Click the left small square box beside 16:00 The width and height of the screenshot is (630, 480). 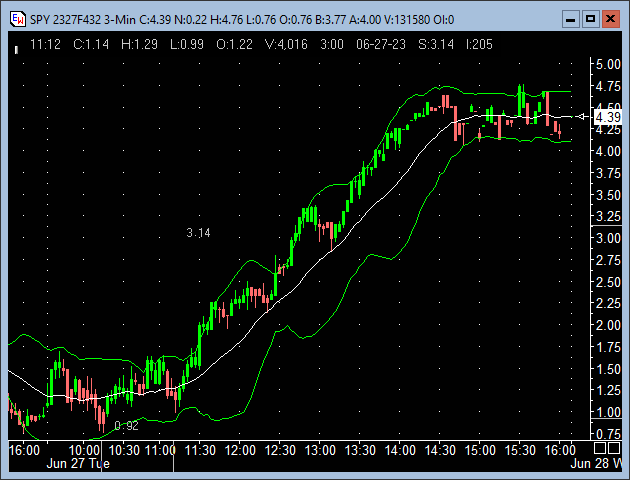[x=600, y=448]
